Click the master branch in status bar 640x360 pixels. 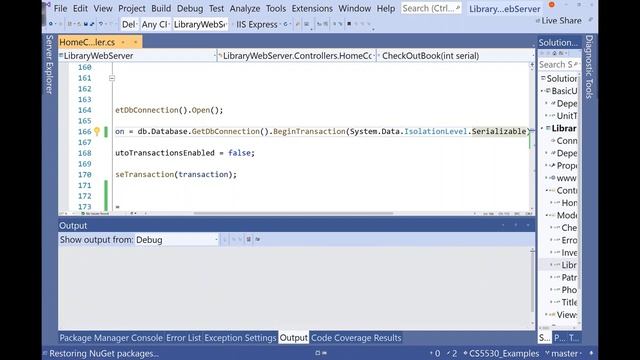[564, 353]
